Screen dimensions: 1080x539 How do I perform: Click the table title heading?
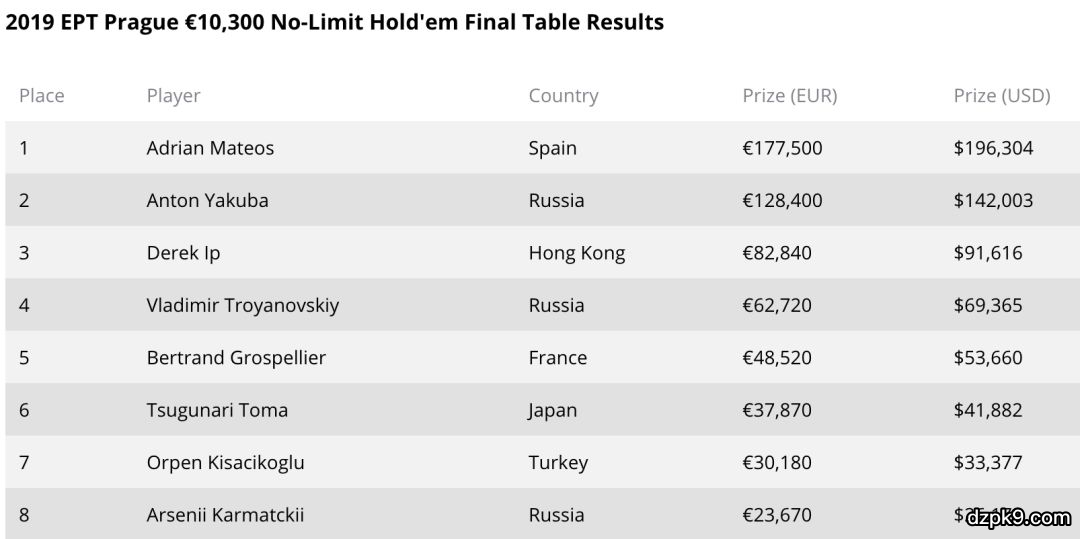coord(334,22)
